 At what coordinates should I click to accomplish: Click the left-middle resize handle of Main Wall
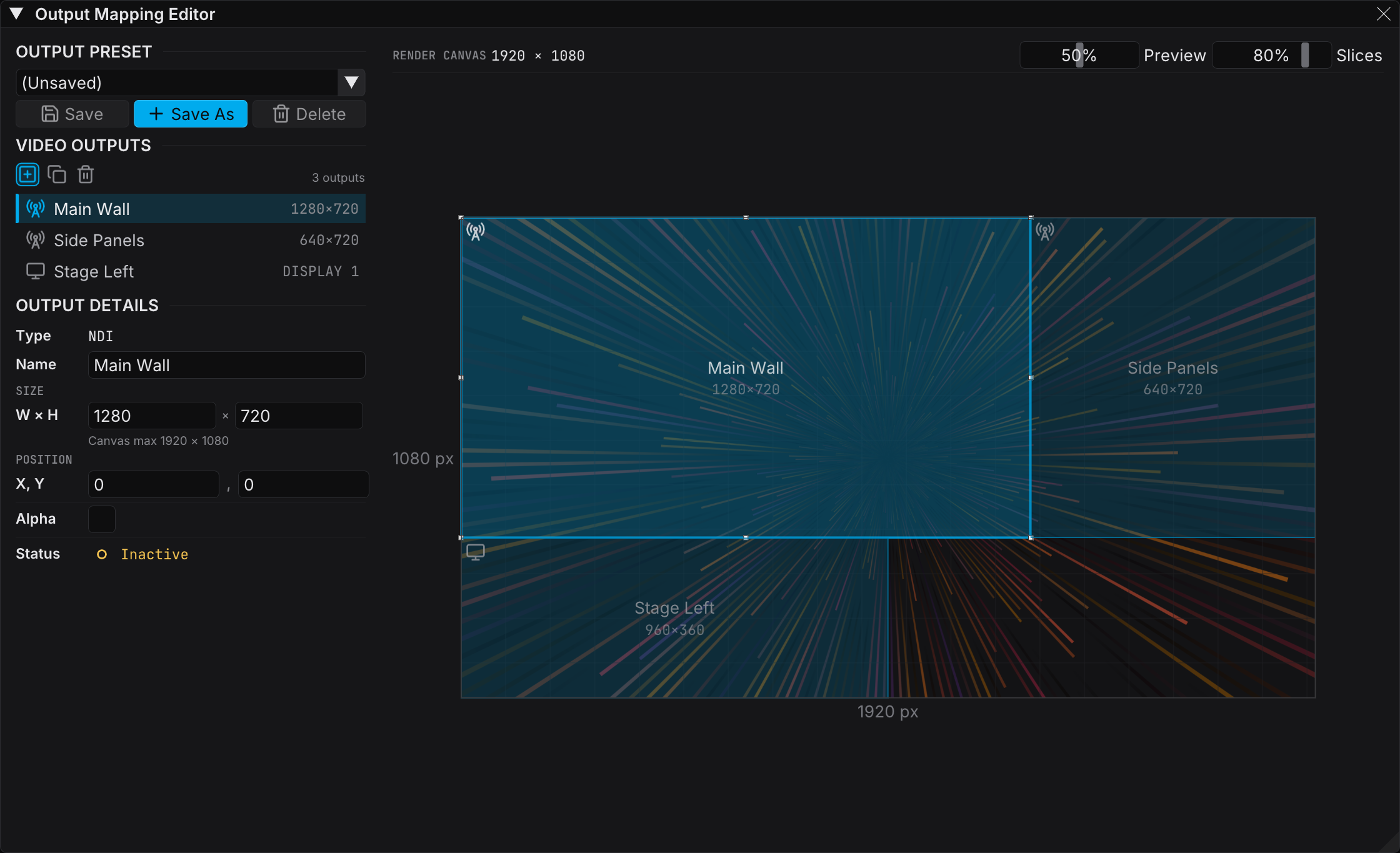coord(461,377)
